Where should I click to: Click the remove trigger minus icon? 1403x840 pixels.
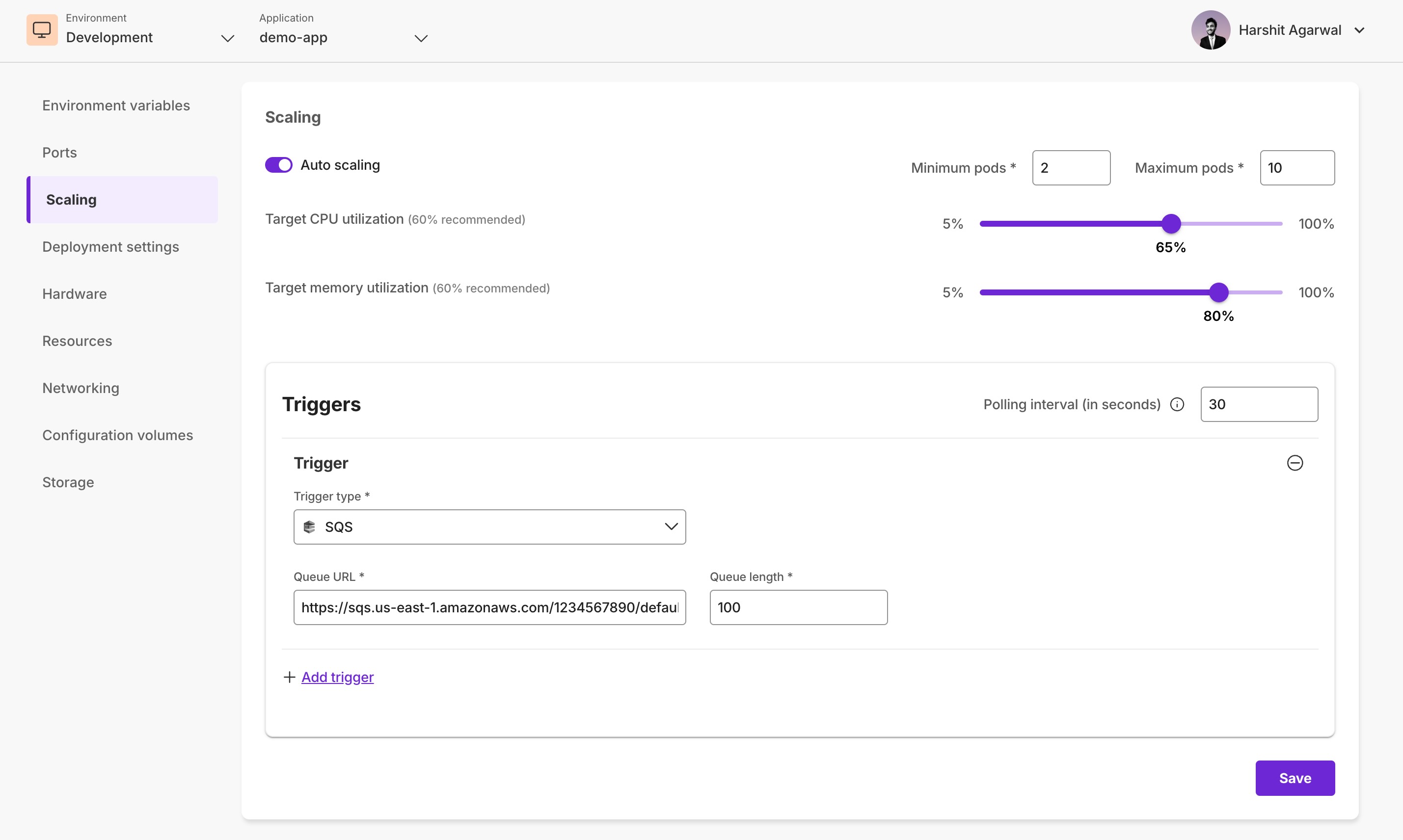[1294, 462]
